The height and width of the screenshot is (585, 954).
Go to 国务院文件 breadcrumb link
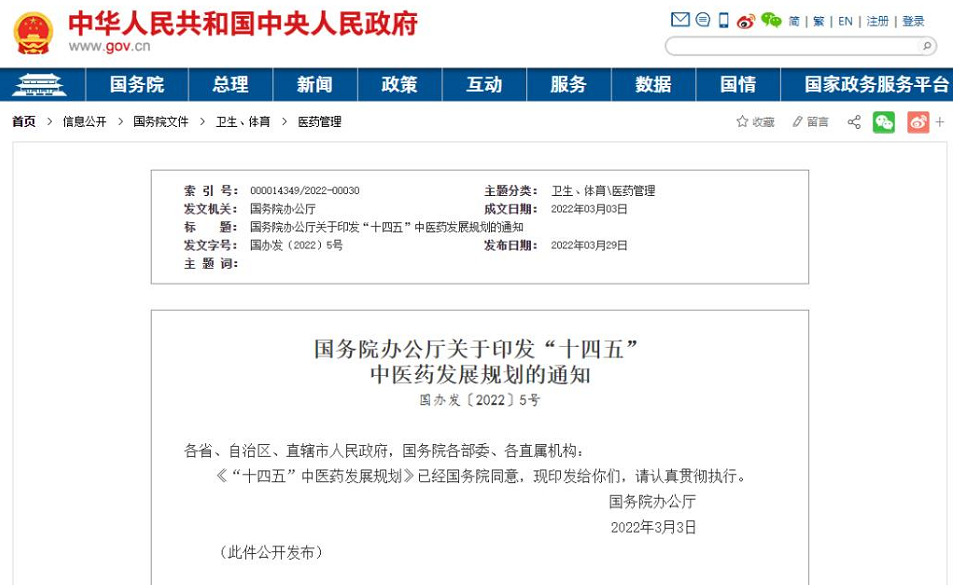click(x=160, y=122)
